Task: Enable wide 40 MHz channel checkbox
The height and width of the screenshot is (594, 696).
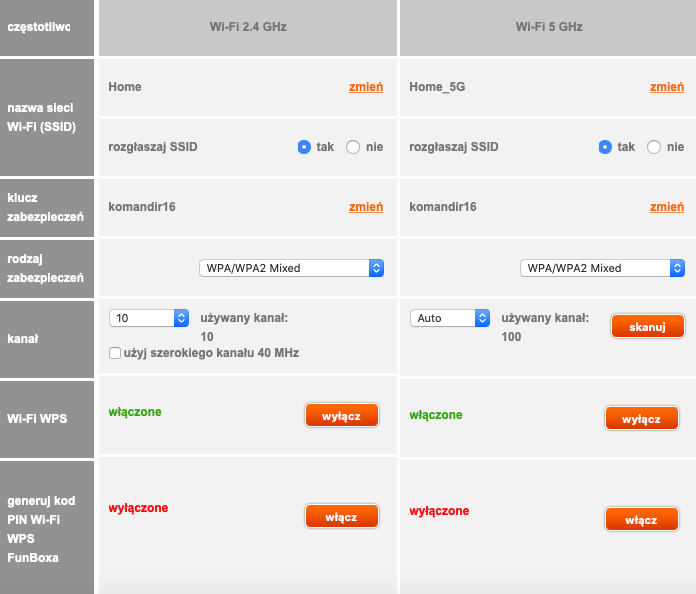Action: click(x=115, y=353)
